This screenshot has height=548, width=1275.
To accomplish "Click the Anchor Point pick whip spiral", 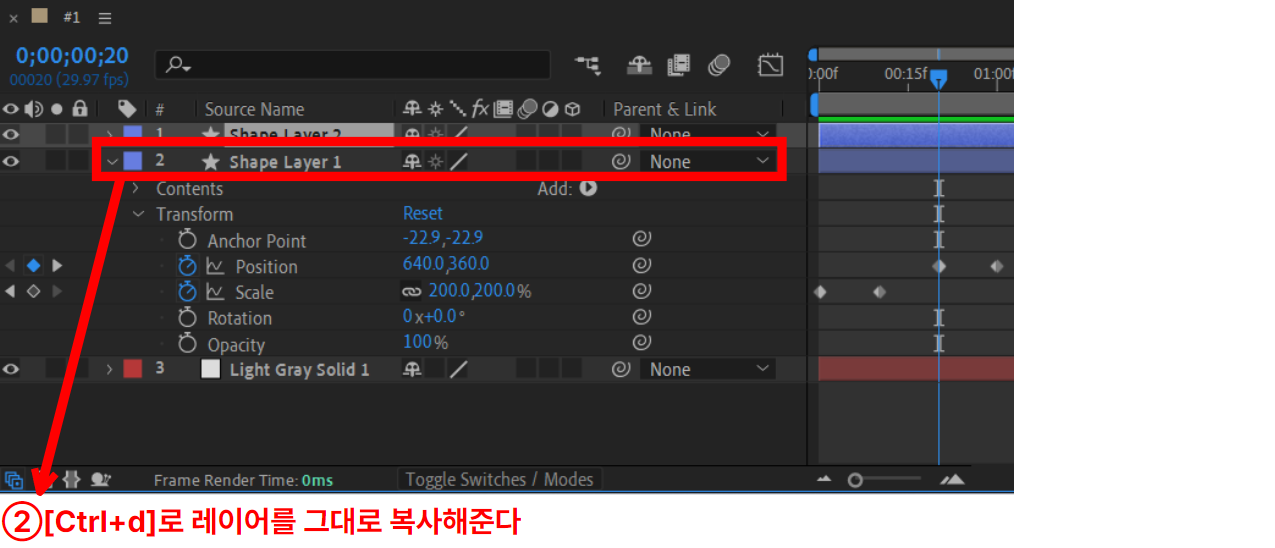I will tap(642, 239).
